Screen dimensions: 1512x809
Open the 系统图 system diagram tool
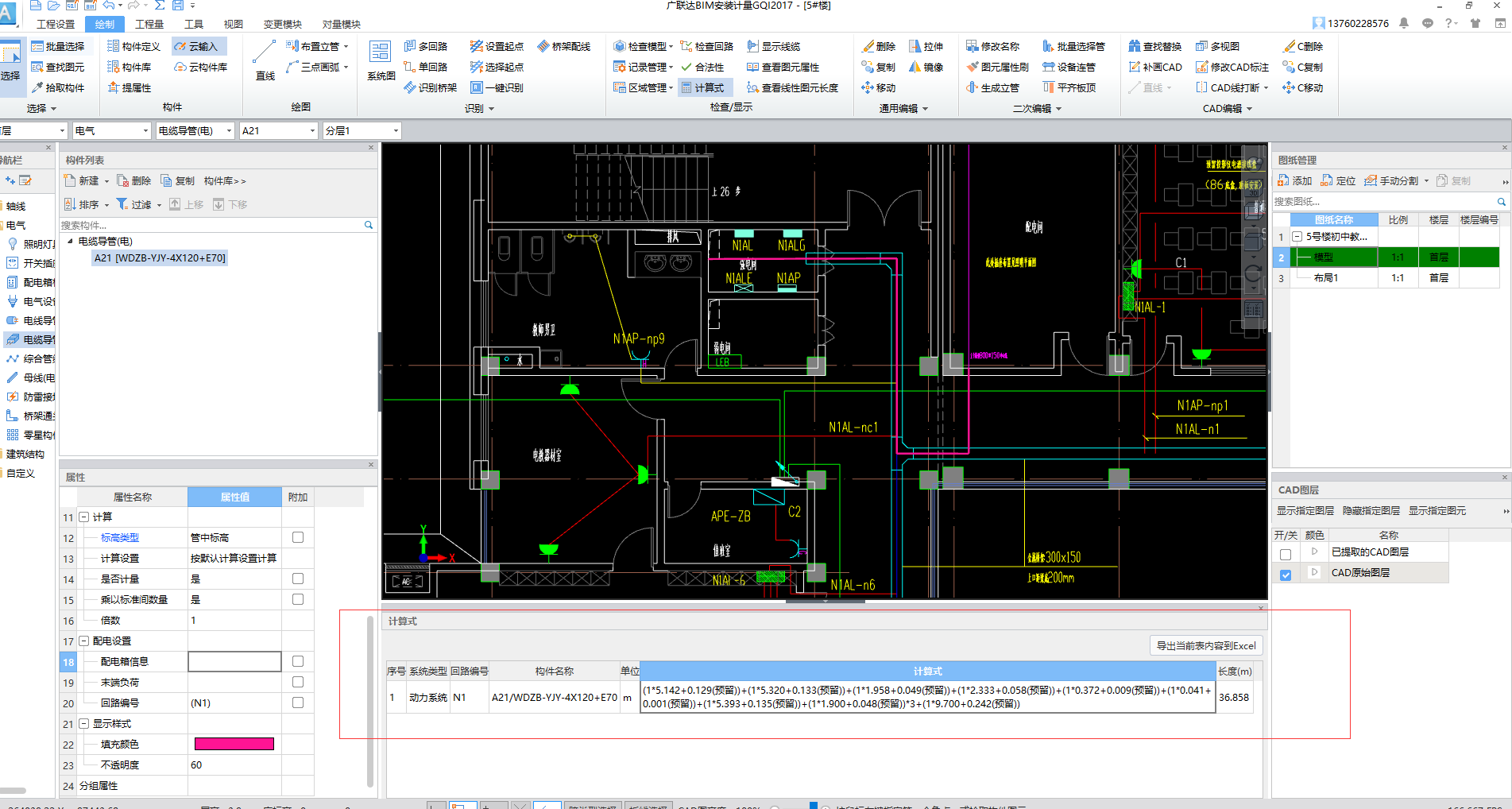pyautogui.click(x=381, y=61)
